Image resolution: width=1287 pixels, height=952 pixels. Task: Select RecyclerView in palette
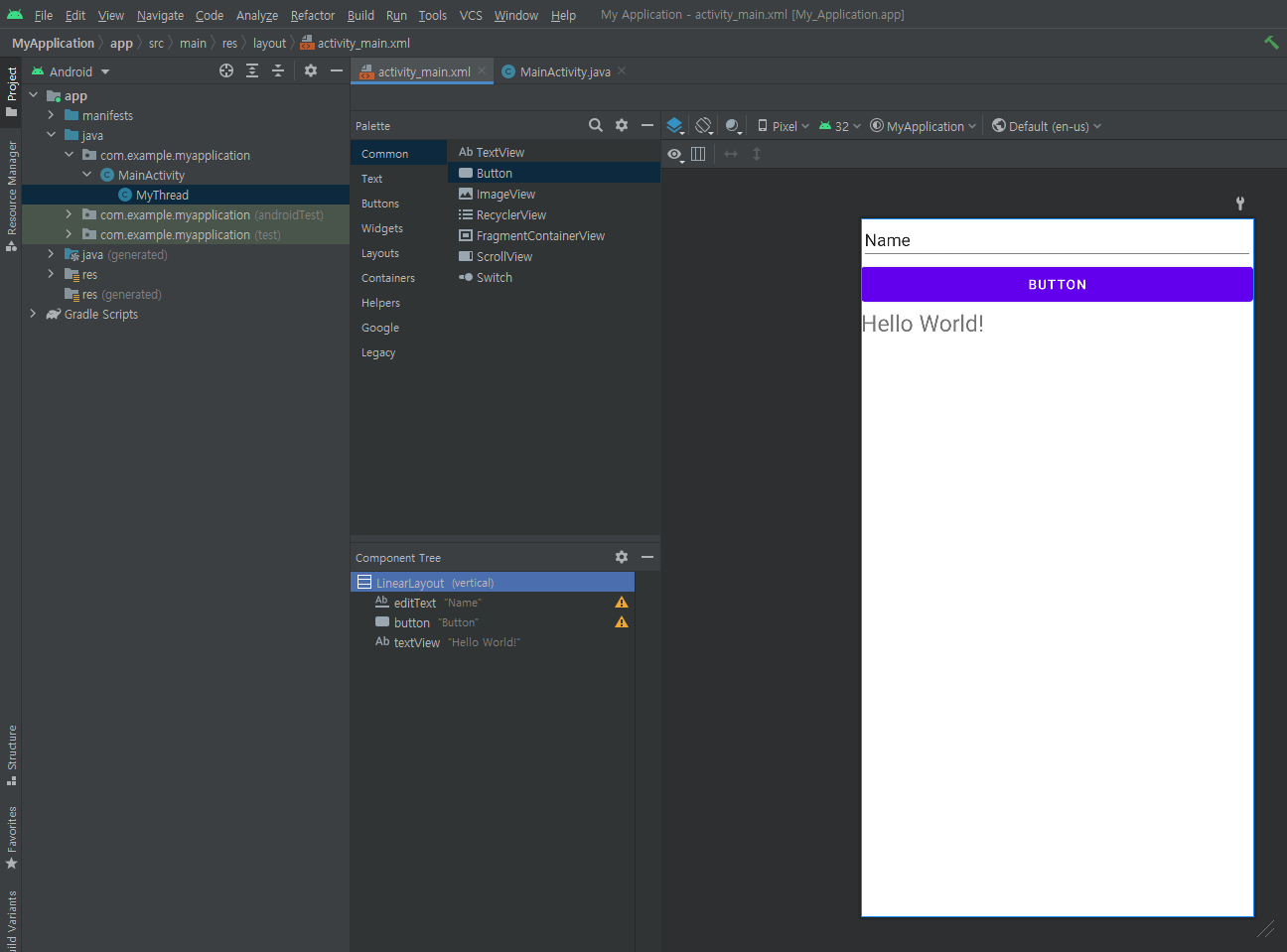[x=554, y=214]
